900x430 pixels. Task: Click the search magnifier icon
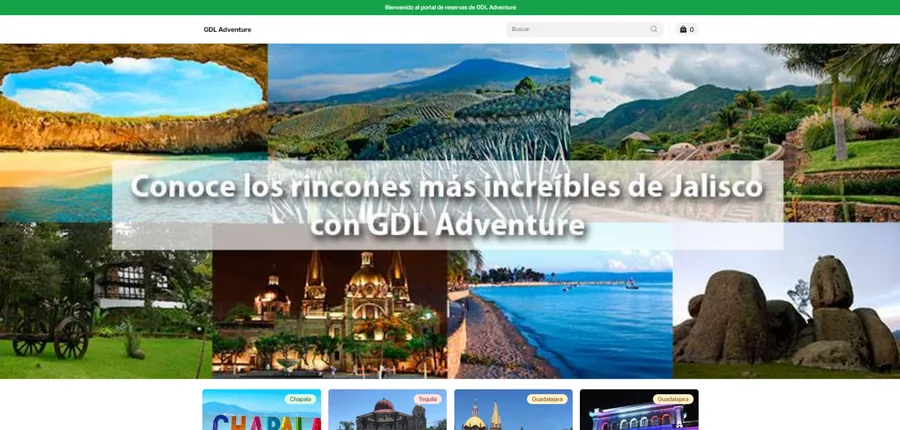654,29
